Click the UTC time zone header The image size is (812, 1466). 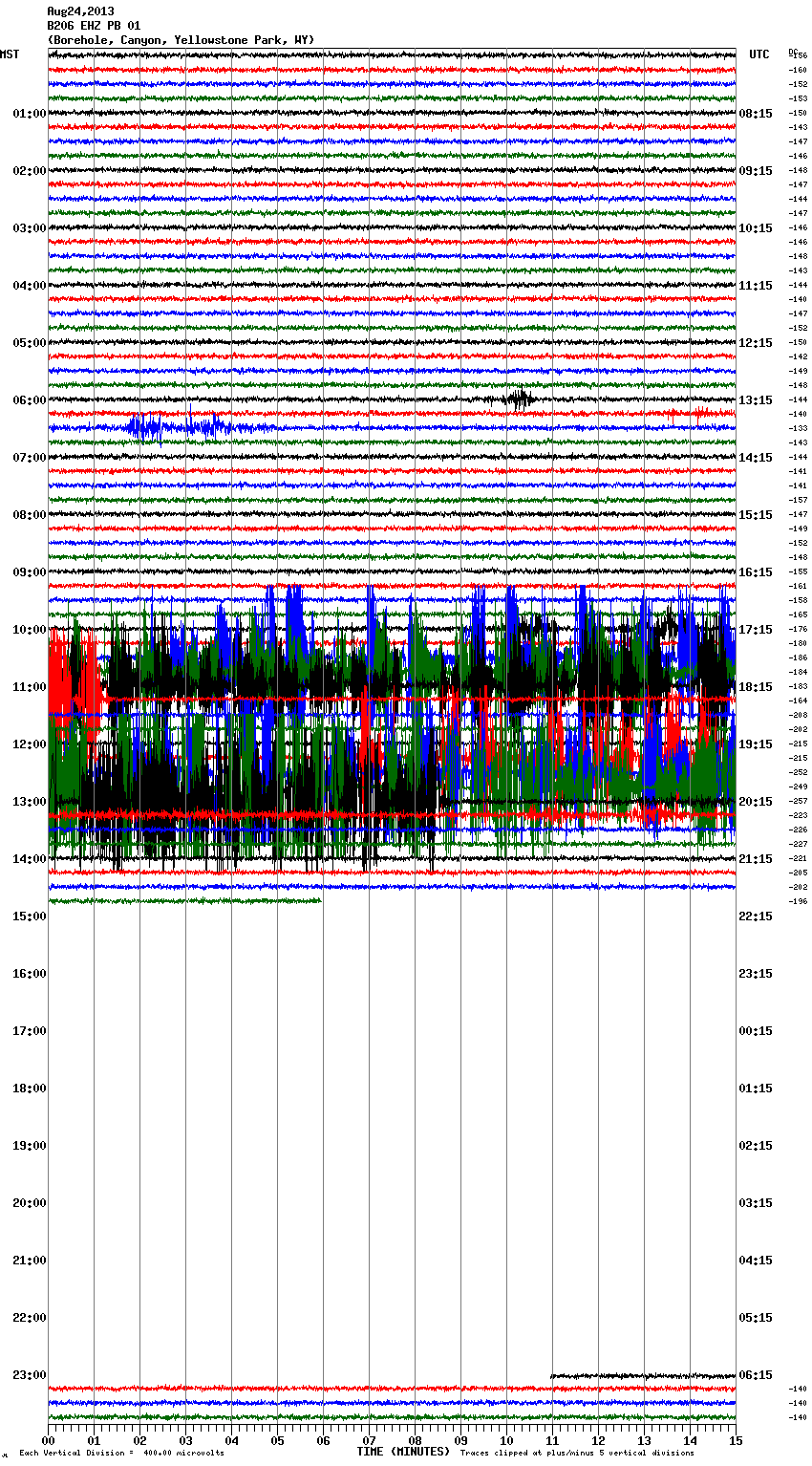coord(759,54)
